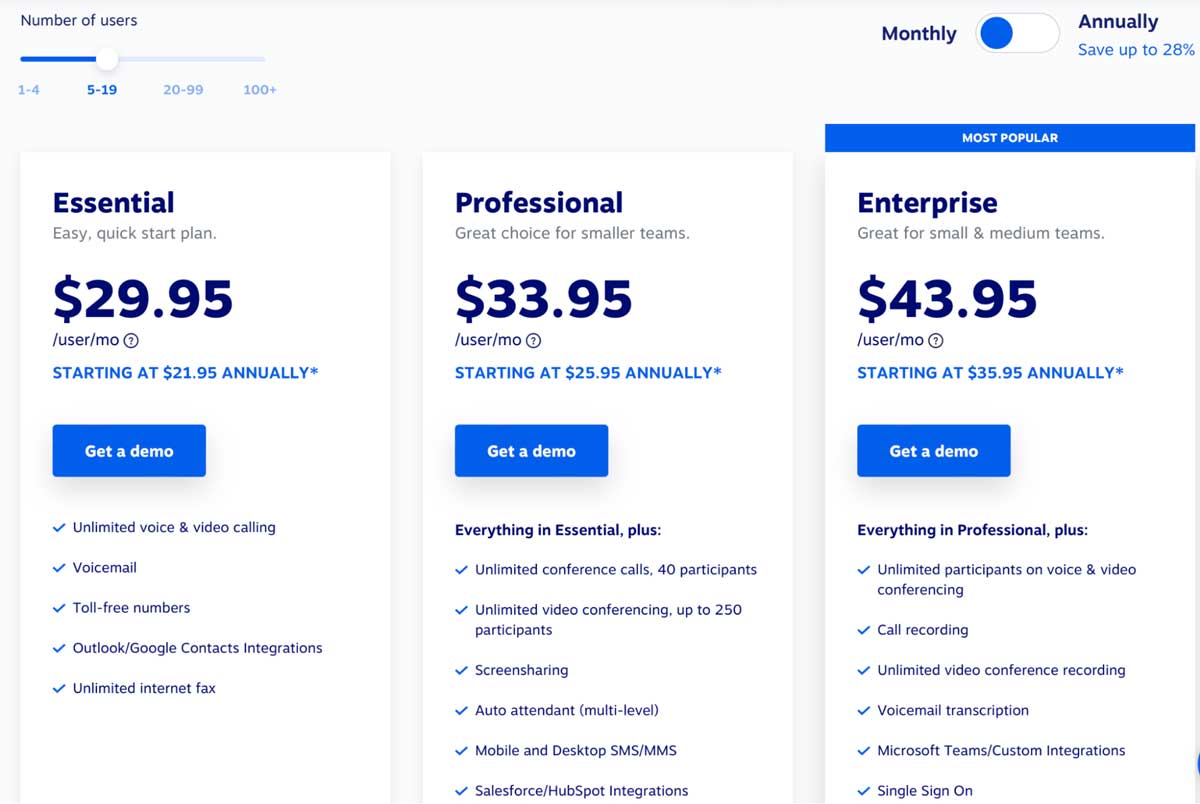
Task: Click the checkmark beside Call recording
Action: [863, 630]
